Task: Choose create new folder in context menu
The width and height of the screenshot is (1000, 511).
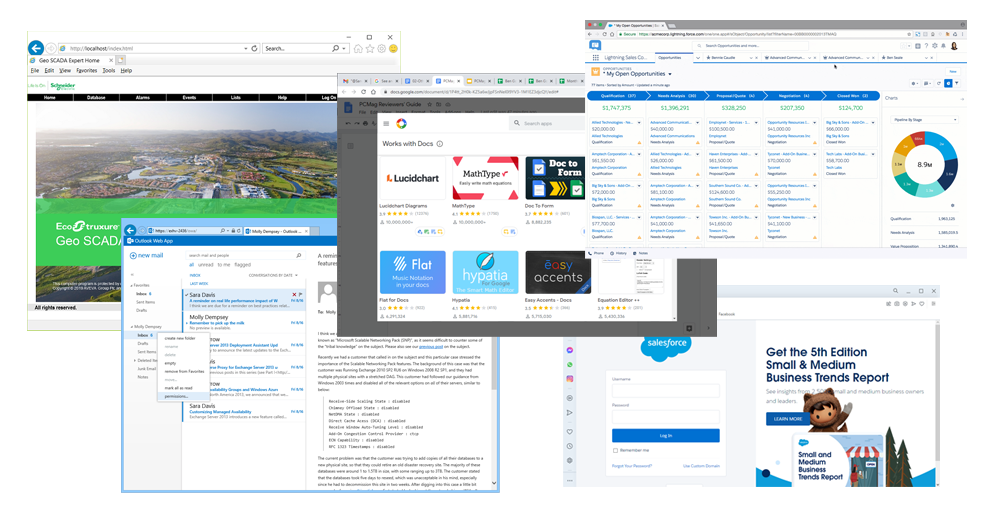Action: [180, 338]
